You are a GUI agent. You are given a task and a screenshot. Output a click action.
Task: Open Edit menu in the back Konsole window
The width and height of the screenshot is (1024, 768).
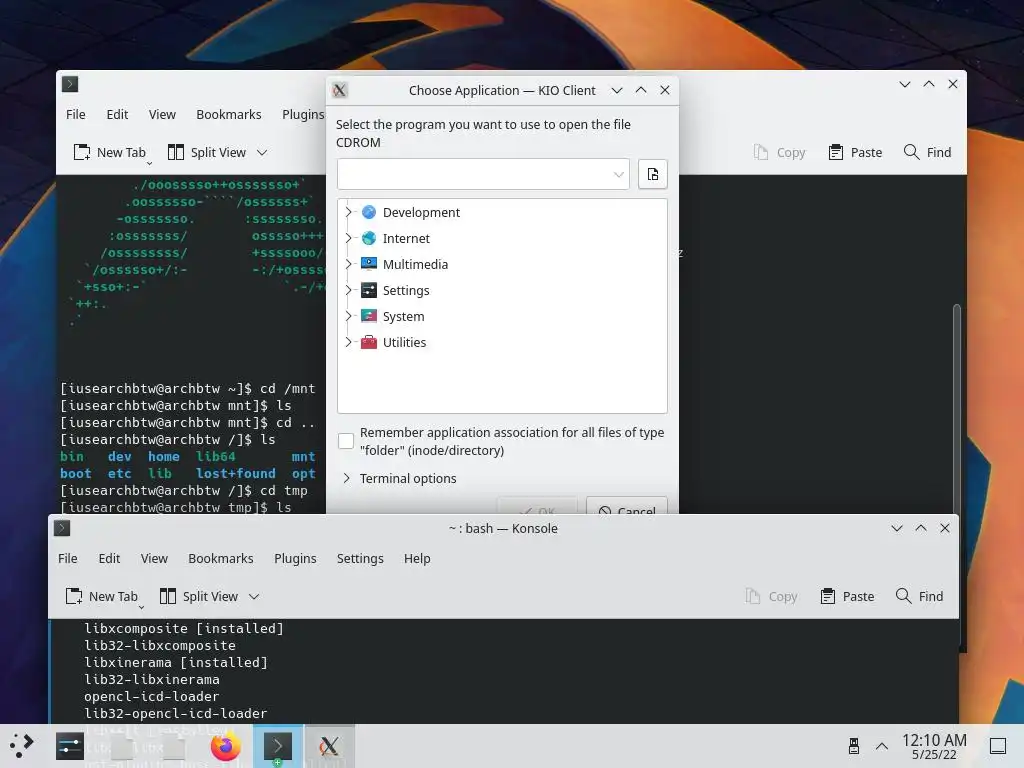click(x=117, y=114)
